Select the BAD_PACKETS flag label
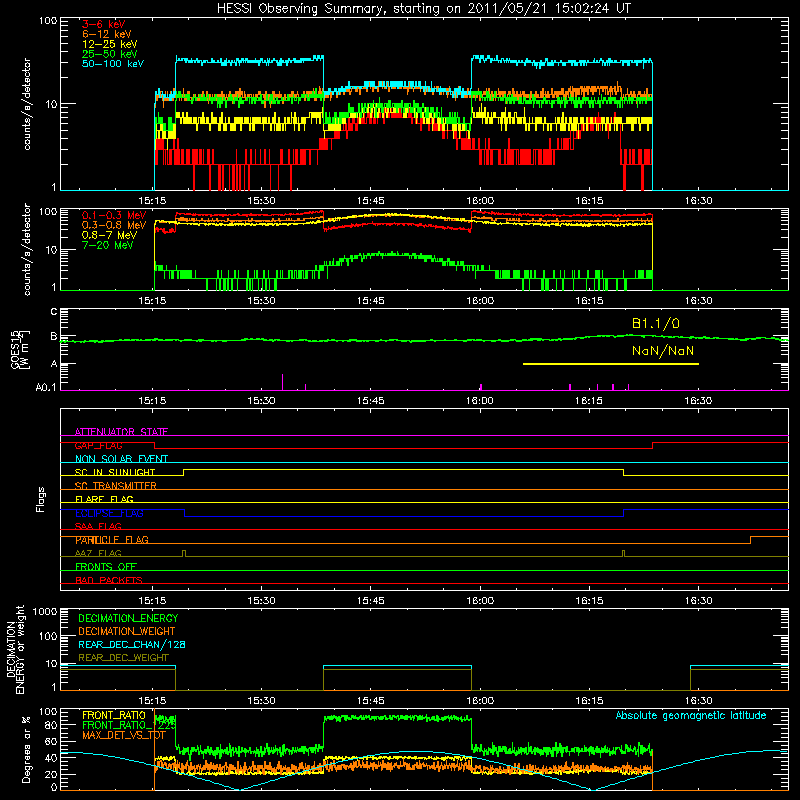This screenshot has width=800, height=800. tap(109, 580)
